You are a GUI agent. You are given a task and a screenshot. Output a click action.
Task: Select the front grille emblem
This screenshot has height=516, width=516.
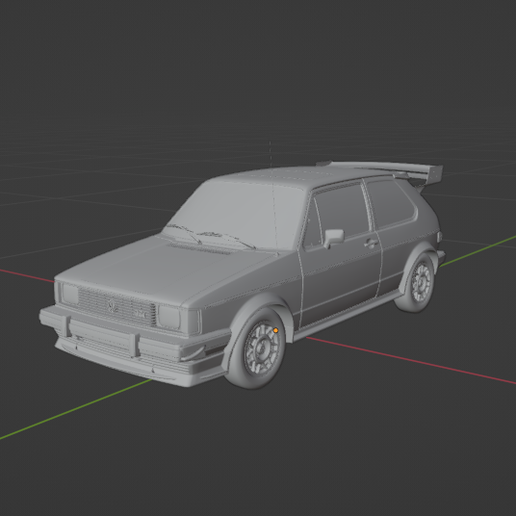click(x=112, y=306)
